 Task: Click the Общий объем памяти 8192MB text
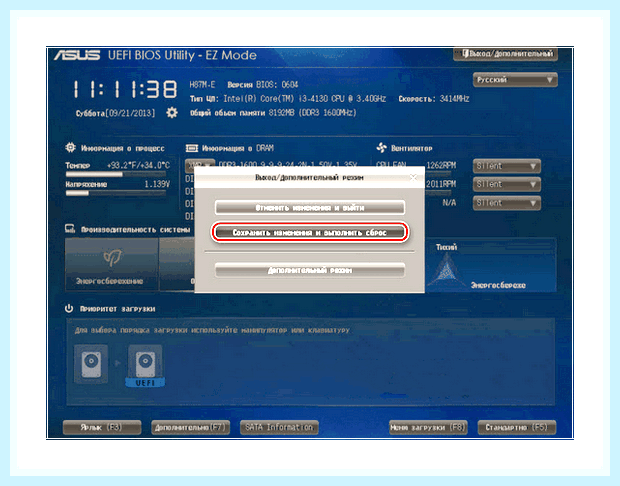click(x=273, y=113)
